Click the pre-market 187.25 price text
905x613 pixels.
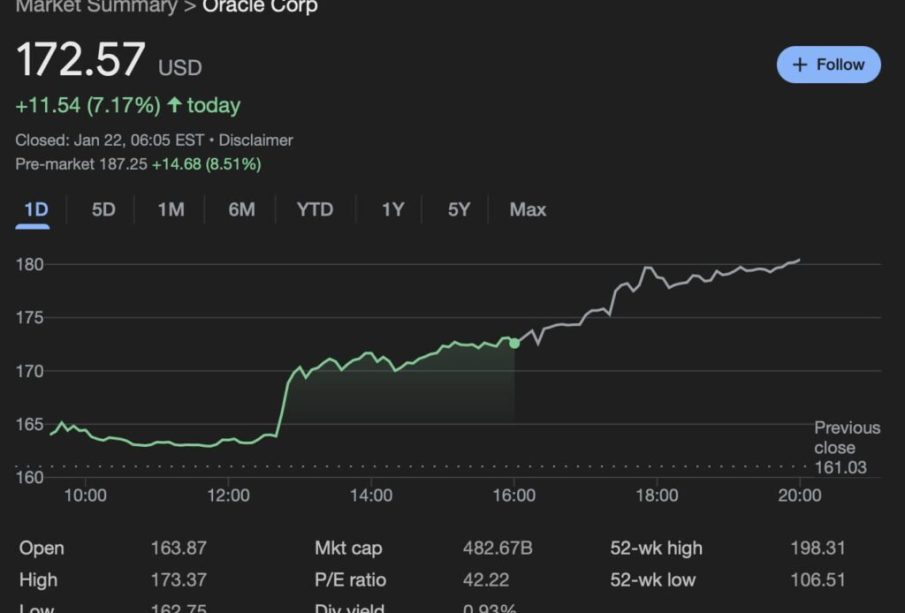[x=120, y=164]
